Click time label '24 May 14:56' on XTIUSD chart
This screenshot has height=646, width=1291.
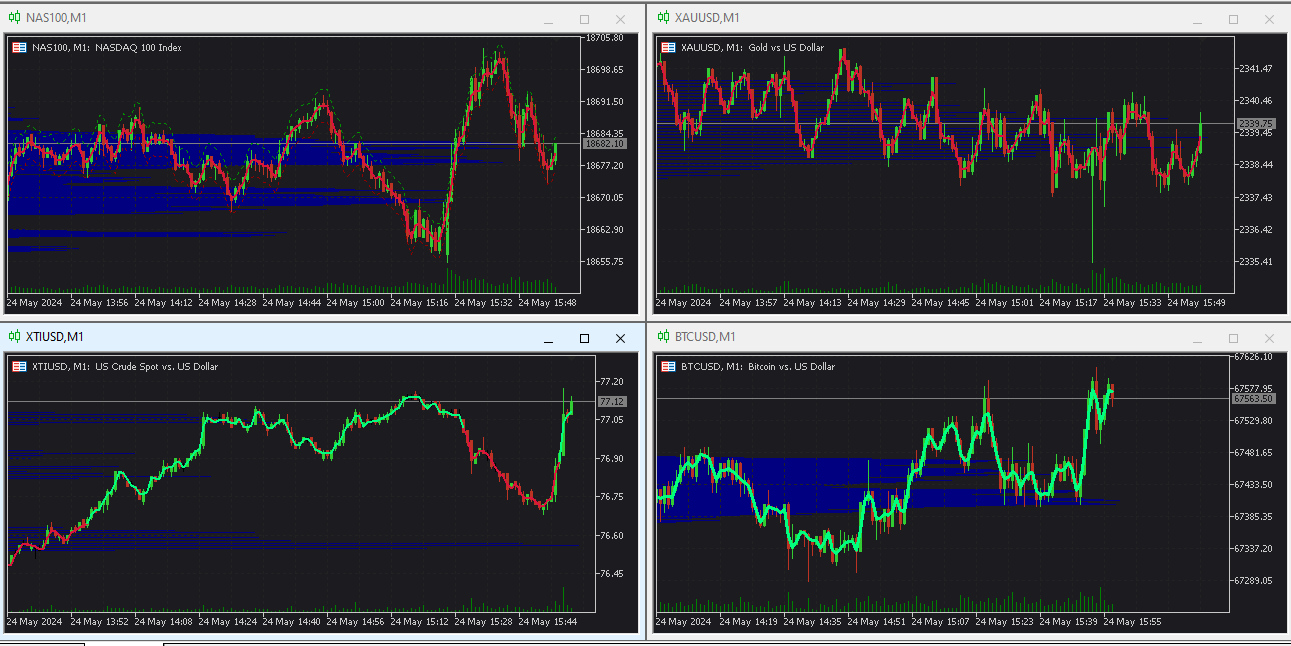(x=354, y=622)
